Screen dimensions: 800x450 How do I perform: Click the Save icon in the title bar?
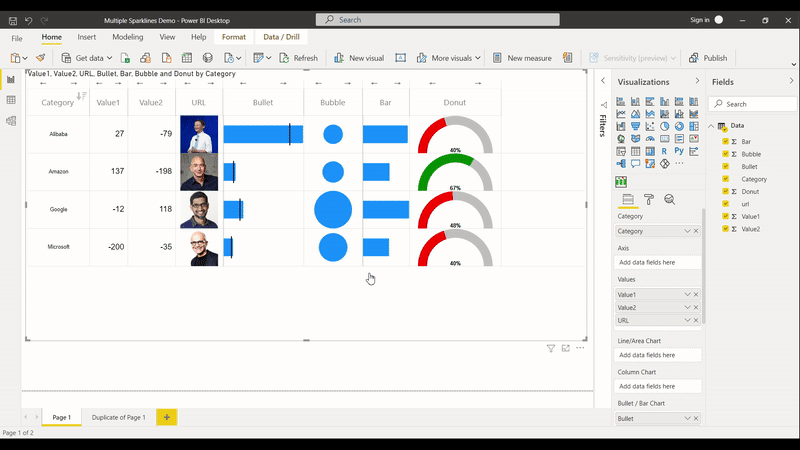[13, 21]
